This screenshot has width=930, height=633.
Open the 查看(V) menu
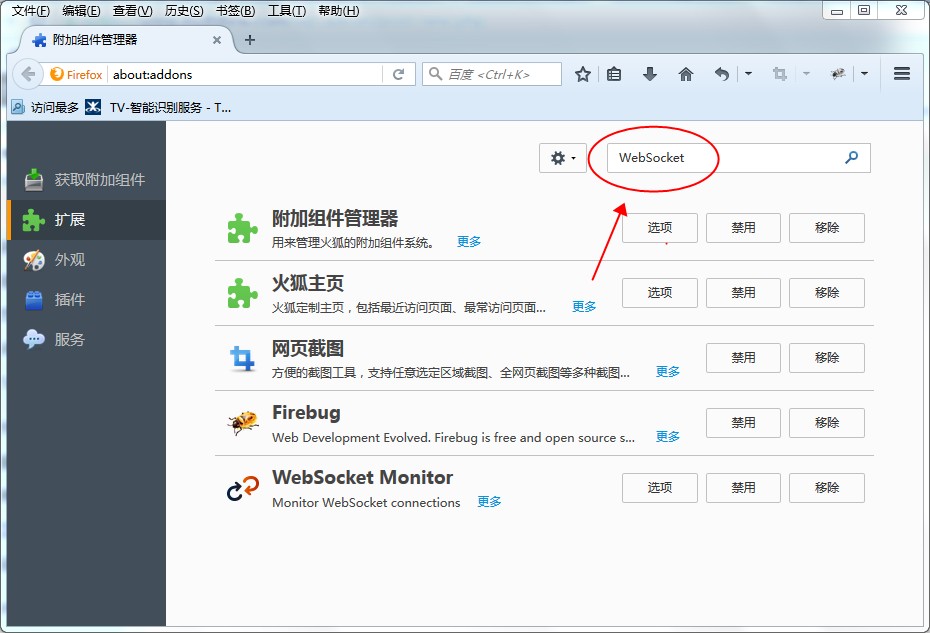132,11
